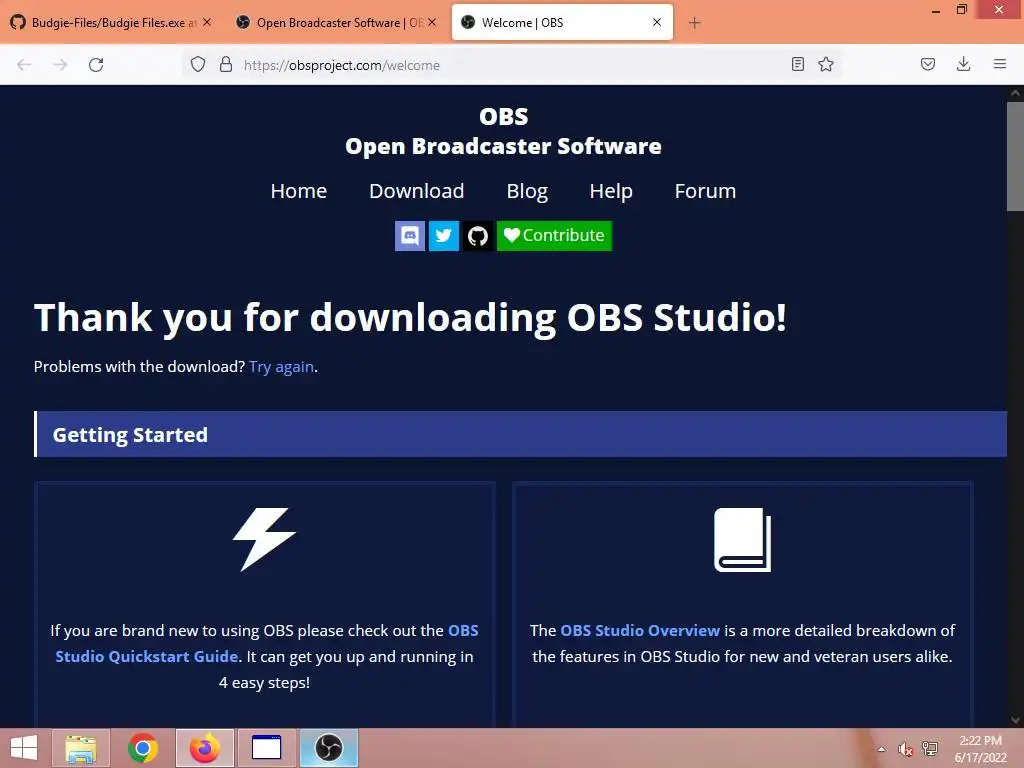Bookmark this page with the star
Image resolution: width=1024 pixels, height=768 pixels.
pos(826,64)
